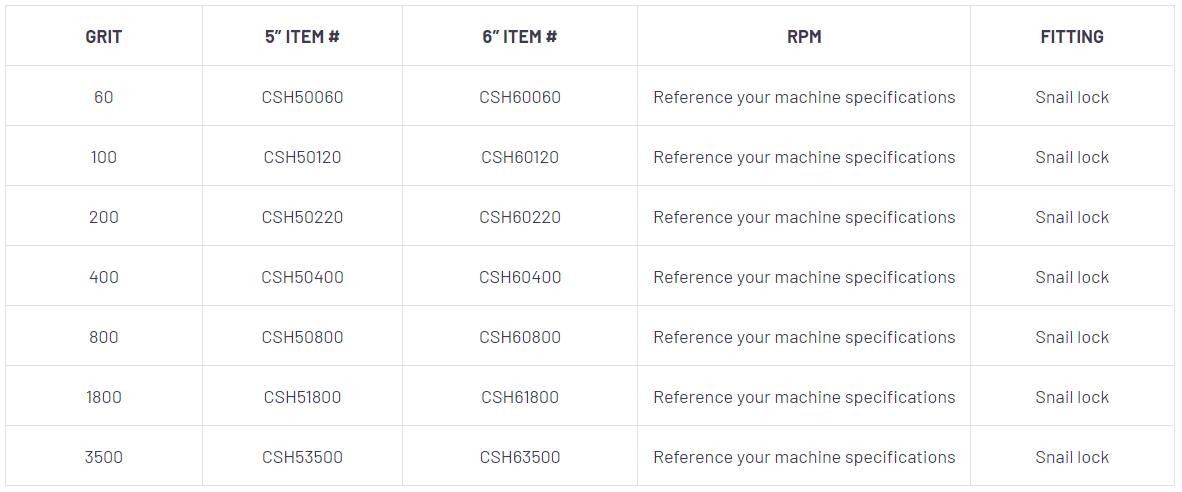Click the GRIT column header
Viewport: 1182px width, 492px height.
coord(104,37)
